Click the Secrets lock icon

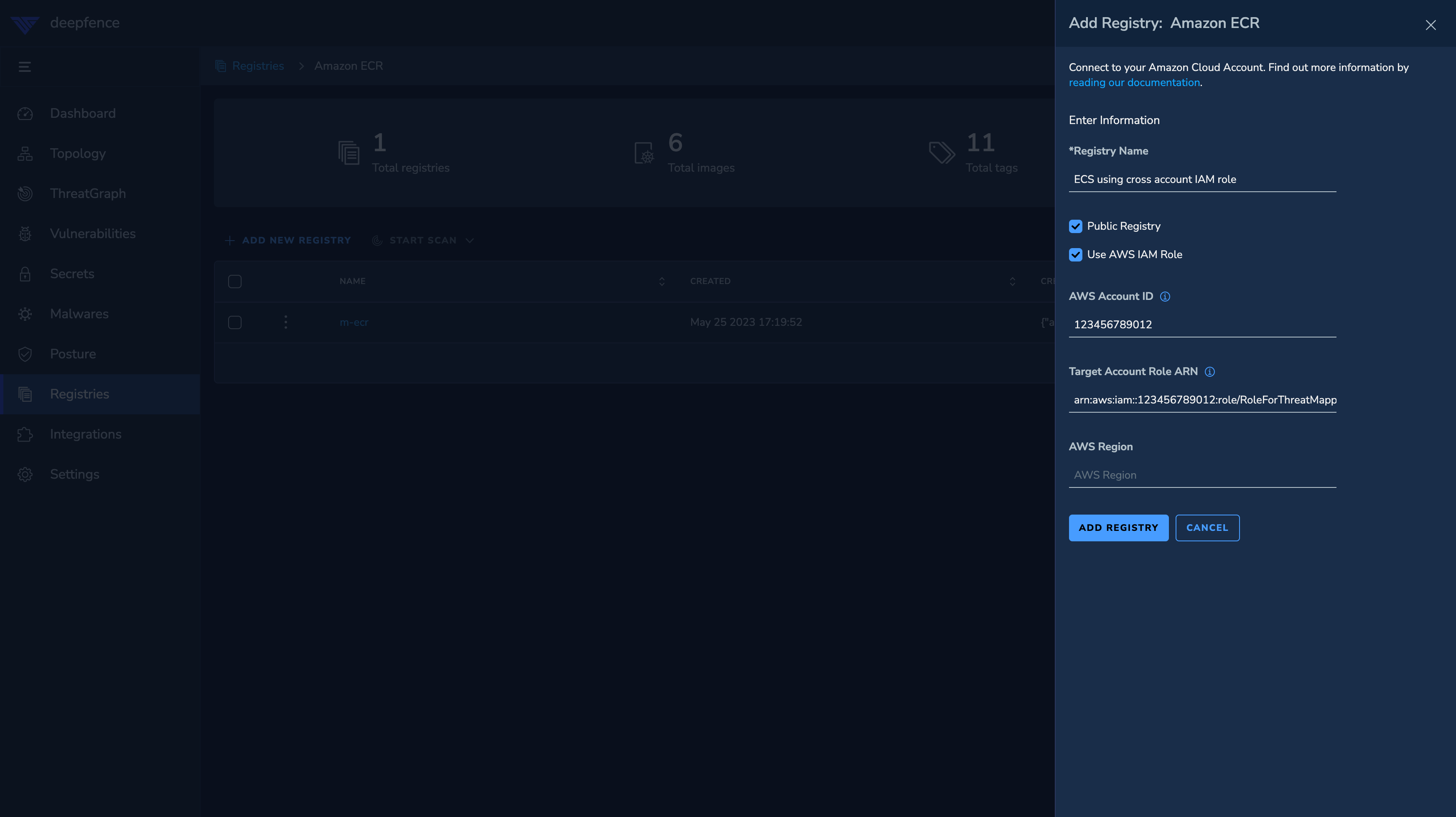[x=25, y=274]
